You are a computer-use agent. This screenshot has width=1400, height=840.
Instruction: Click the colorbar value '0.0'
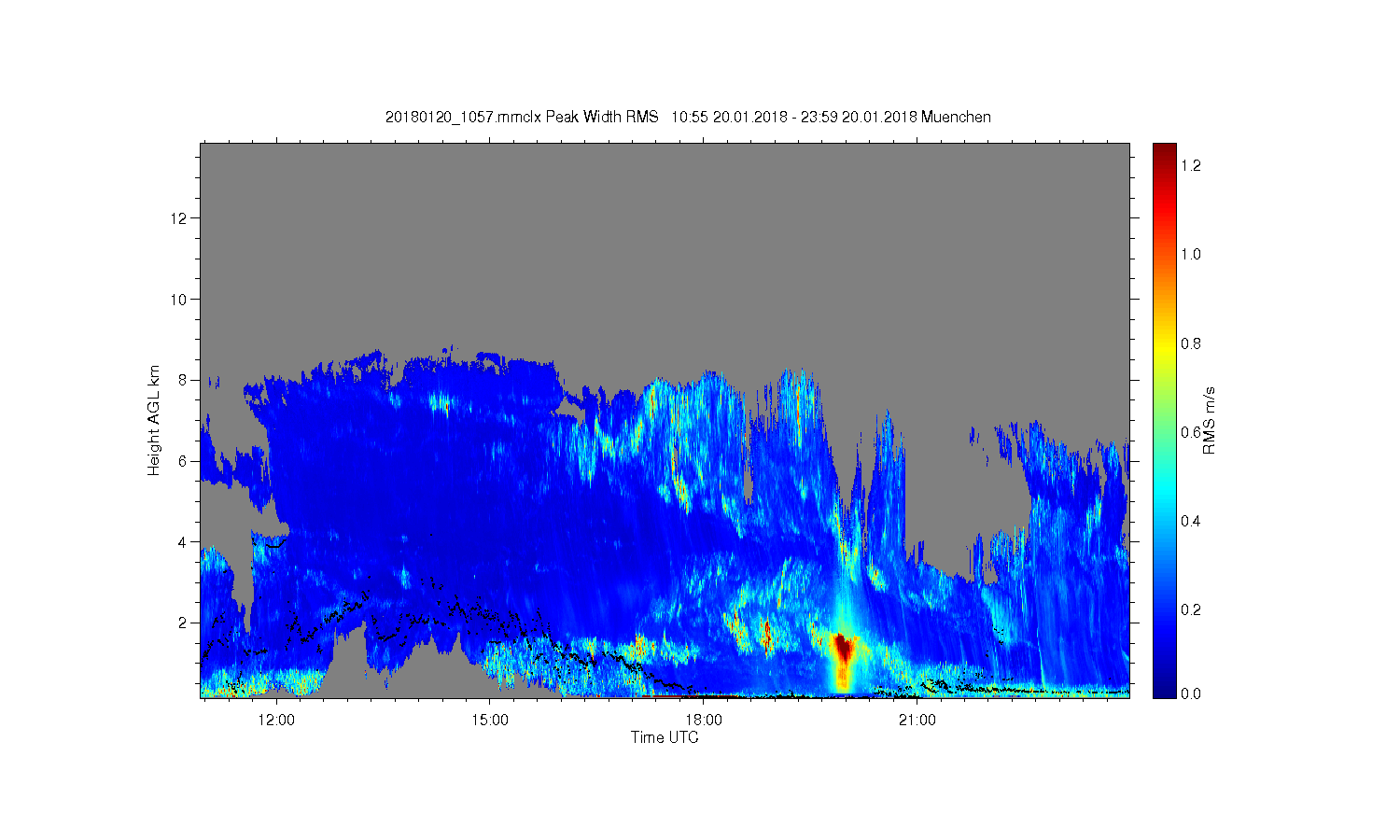[x=1191, y=693]
